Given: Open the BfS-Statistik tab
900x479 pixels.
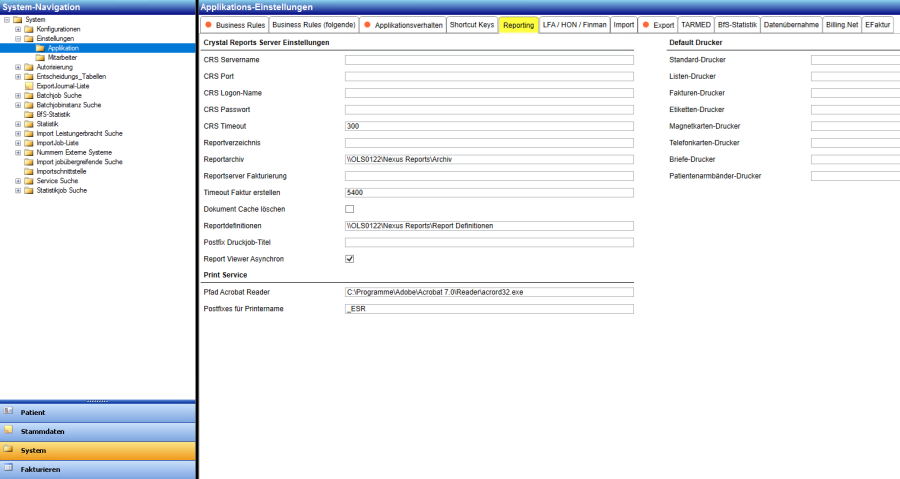Looking at the screenshot, I should tap(737, 25).
